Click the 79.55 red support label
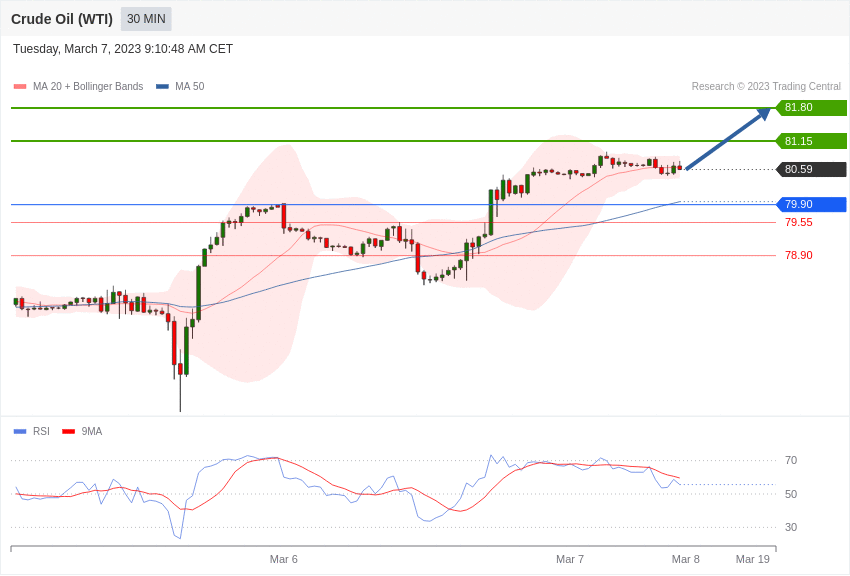 [799, 222]
